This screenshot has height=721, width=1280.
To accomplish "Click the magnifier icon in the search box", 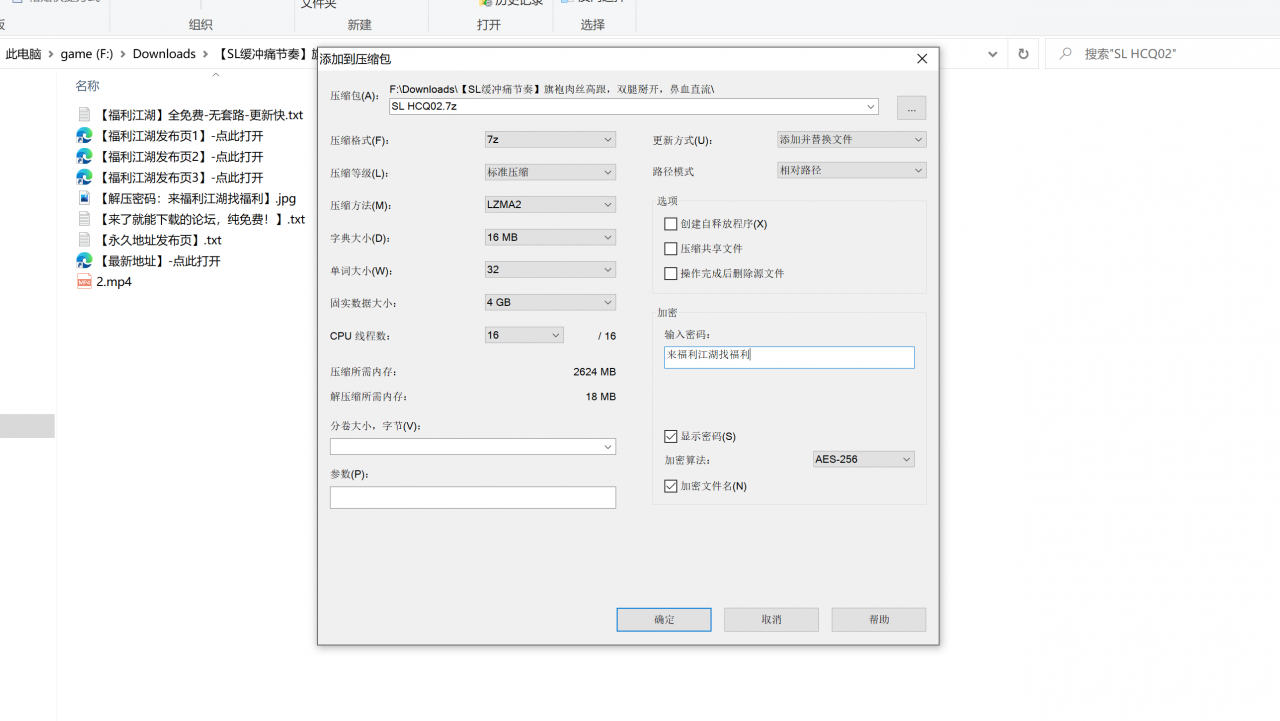I will click(x=1066, y=54).
